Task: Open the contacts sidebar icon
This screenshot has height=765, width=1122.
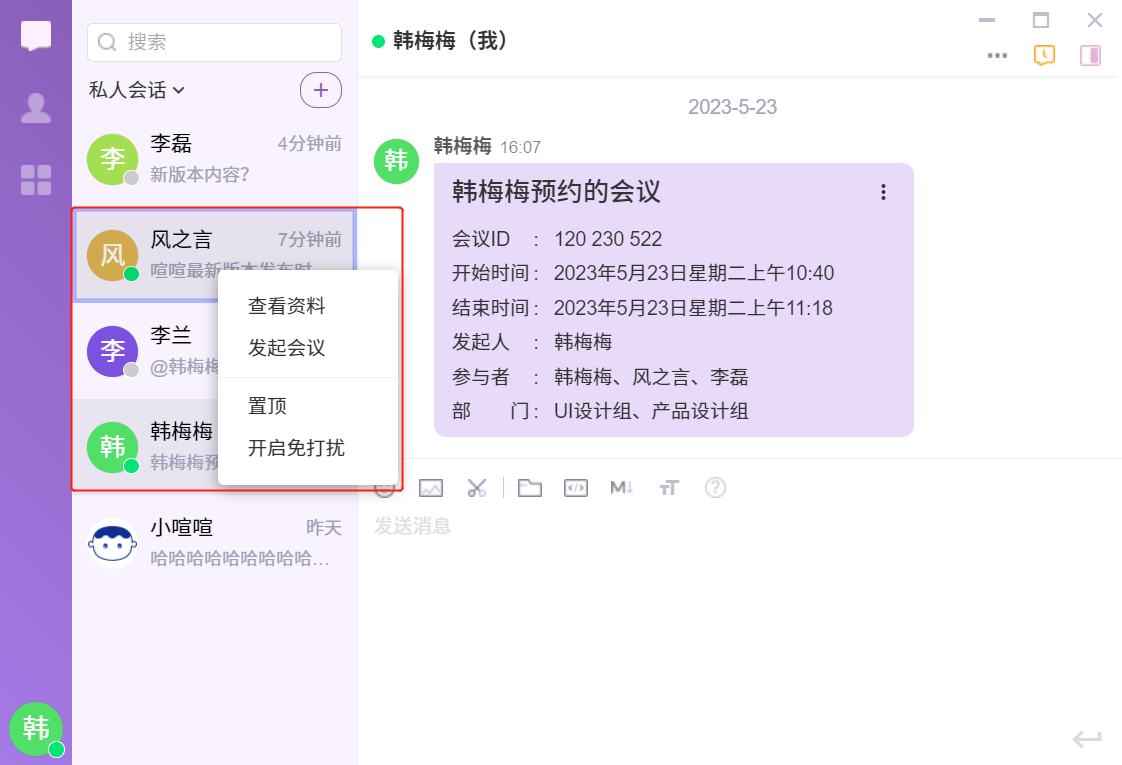Action: coord(36,108)
